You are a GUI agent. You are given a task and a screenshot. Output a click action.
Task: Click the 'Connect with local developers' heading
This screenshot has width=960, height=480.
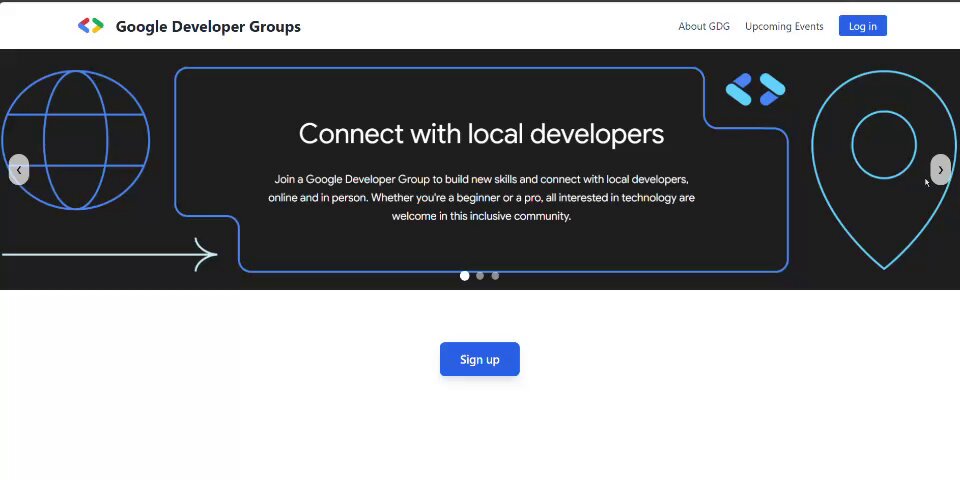[x=481, y=133]
